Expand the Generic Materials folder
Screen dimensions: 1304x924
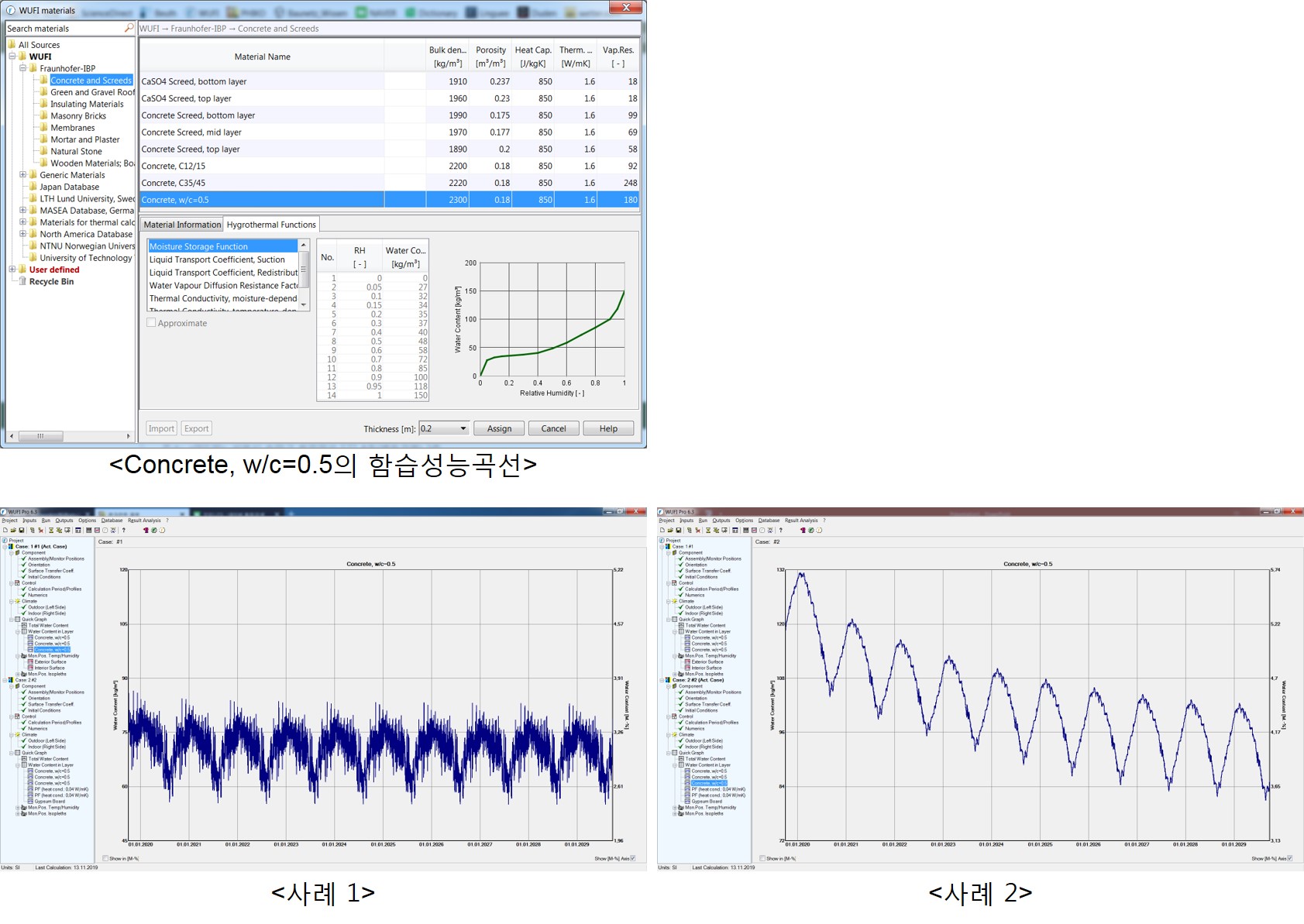[x=22, y=175]
